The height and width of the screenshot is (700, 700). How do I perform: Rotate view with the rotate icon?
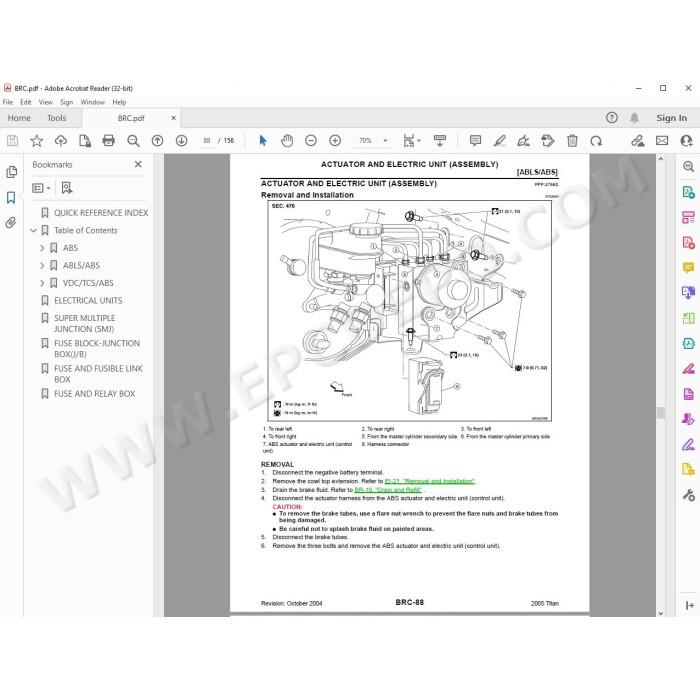(596, 141)
